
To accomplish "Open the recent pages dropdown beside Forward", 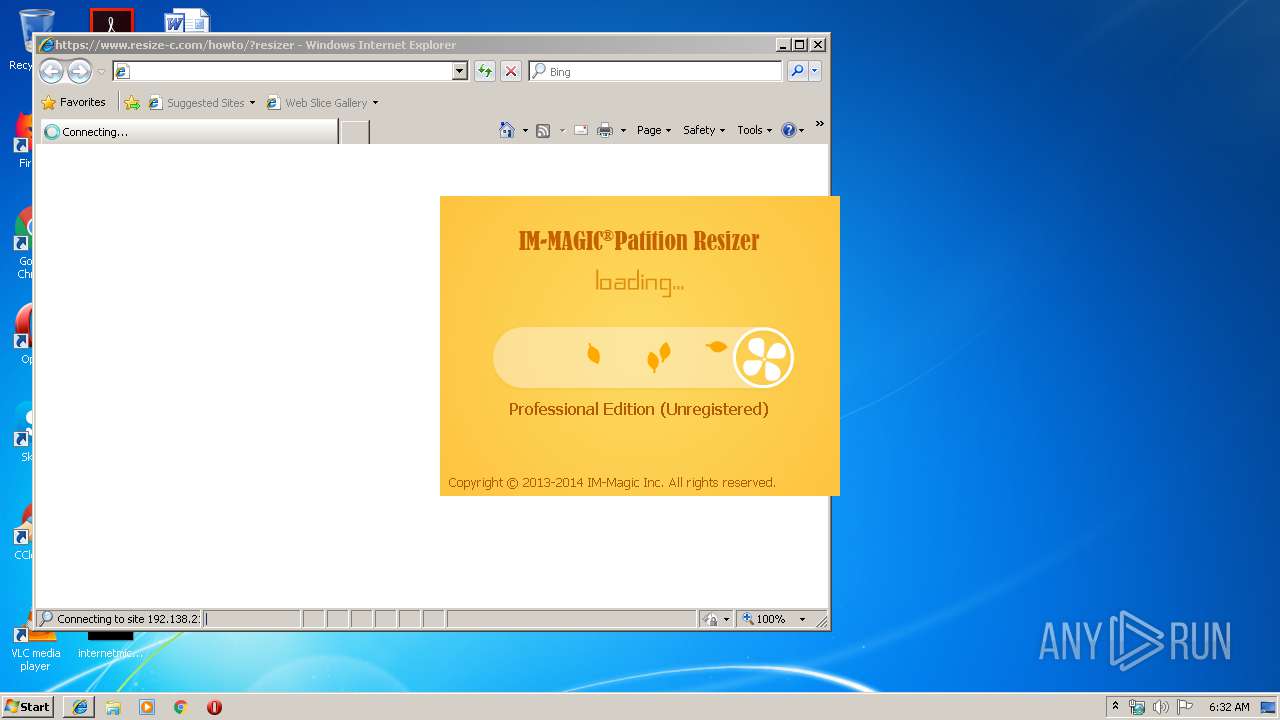I will [x=101, y=72].
